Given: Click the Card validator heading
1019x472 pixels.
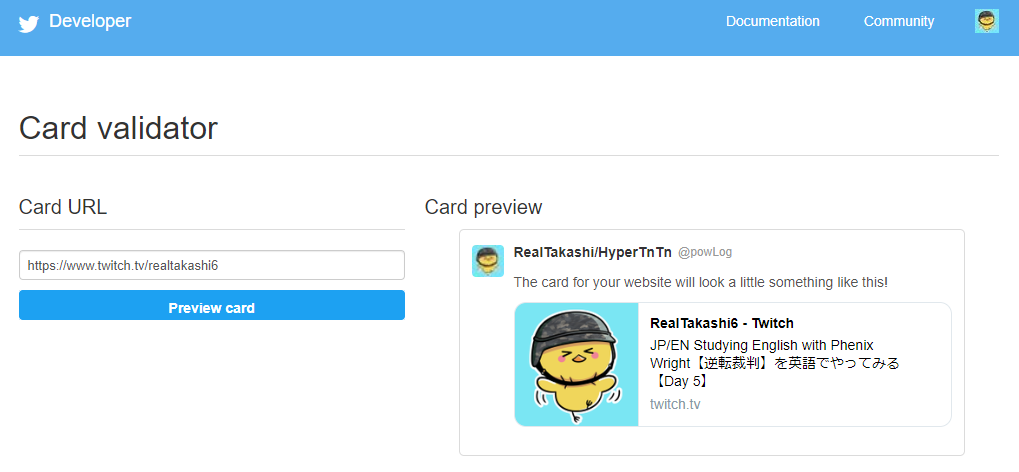Looking at the screenshot, I should (x=118, y=128).
